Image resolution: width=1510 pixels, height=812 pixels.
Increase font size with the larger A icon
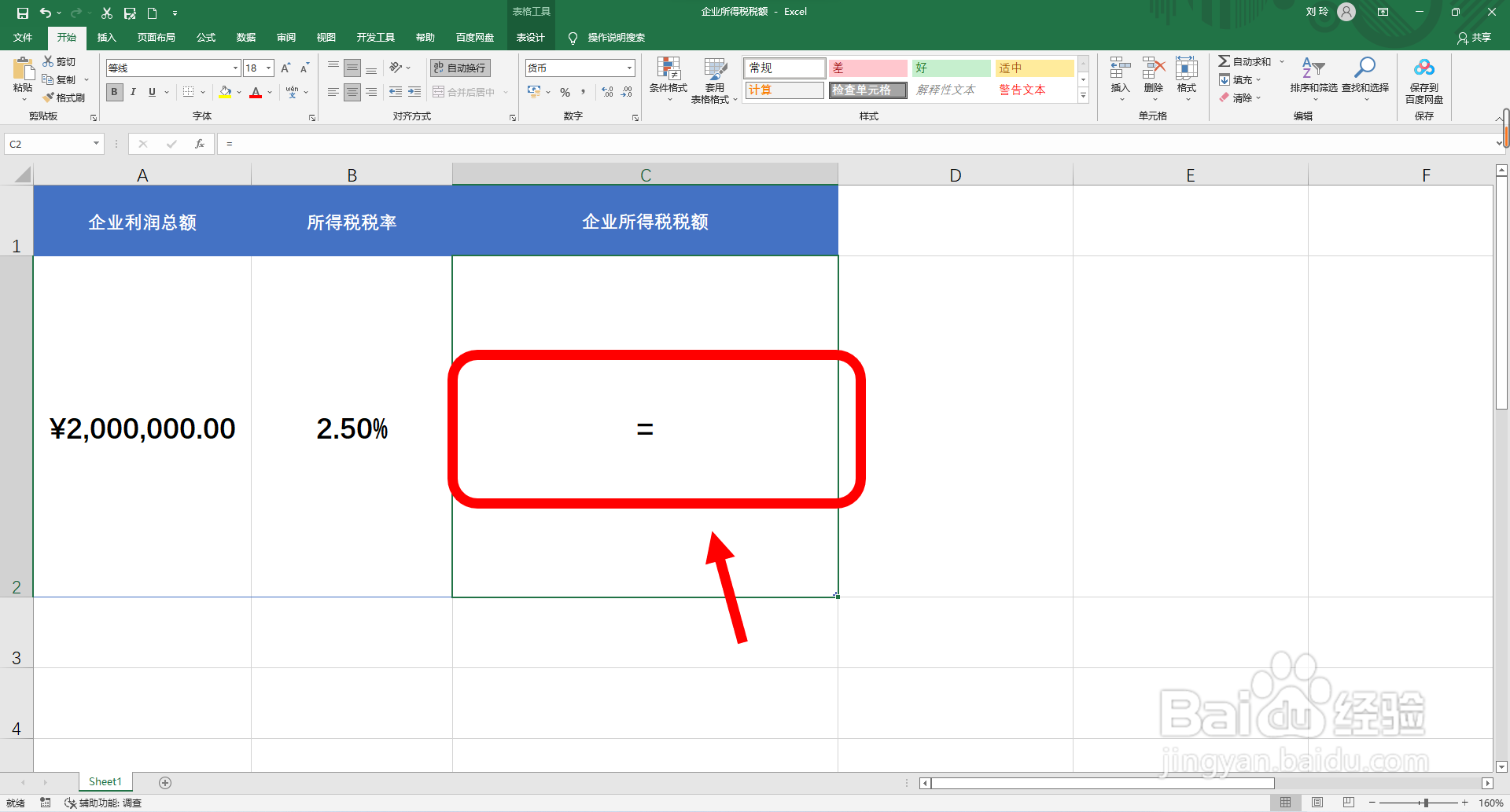[x=285, y=68]
